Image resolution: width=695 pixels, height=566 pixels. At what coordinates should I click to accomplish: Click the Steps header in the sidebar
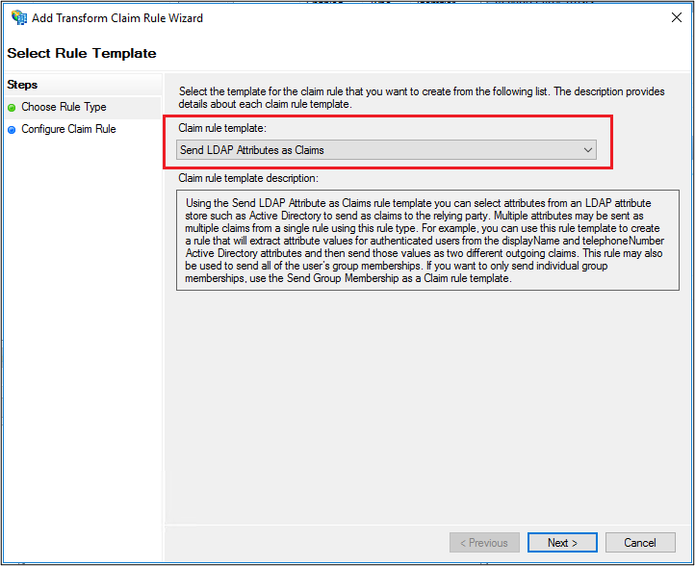(x=23, y=85)
